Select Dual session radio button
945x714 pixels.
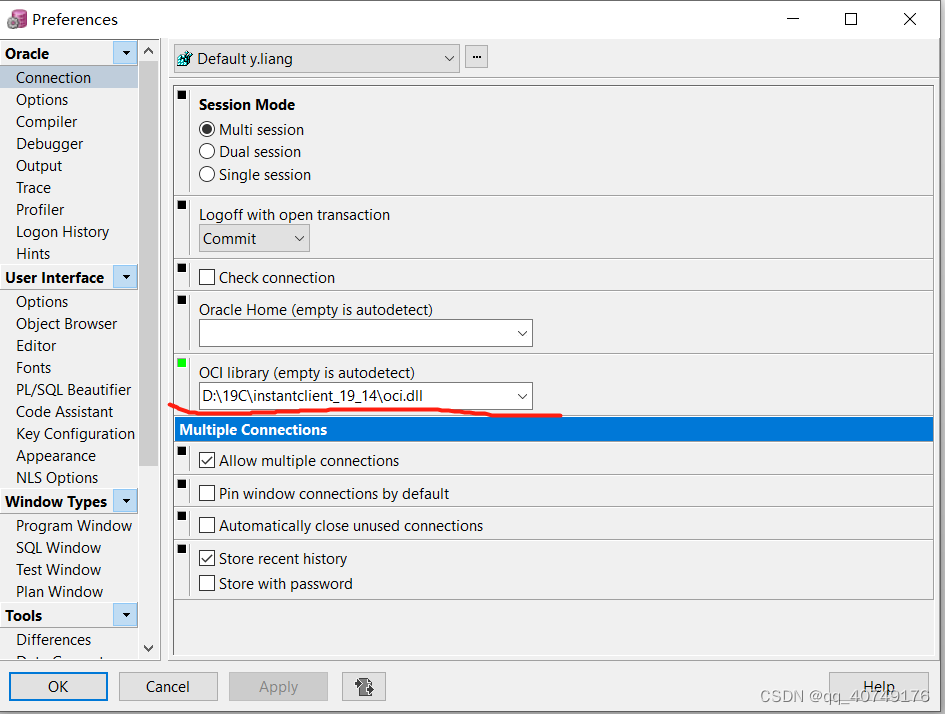click(207, 151)
